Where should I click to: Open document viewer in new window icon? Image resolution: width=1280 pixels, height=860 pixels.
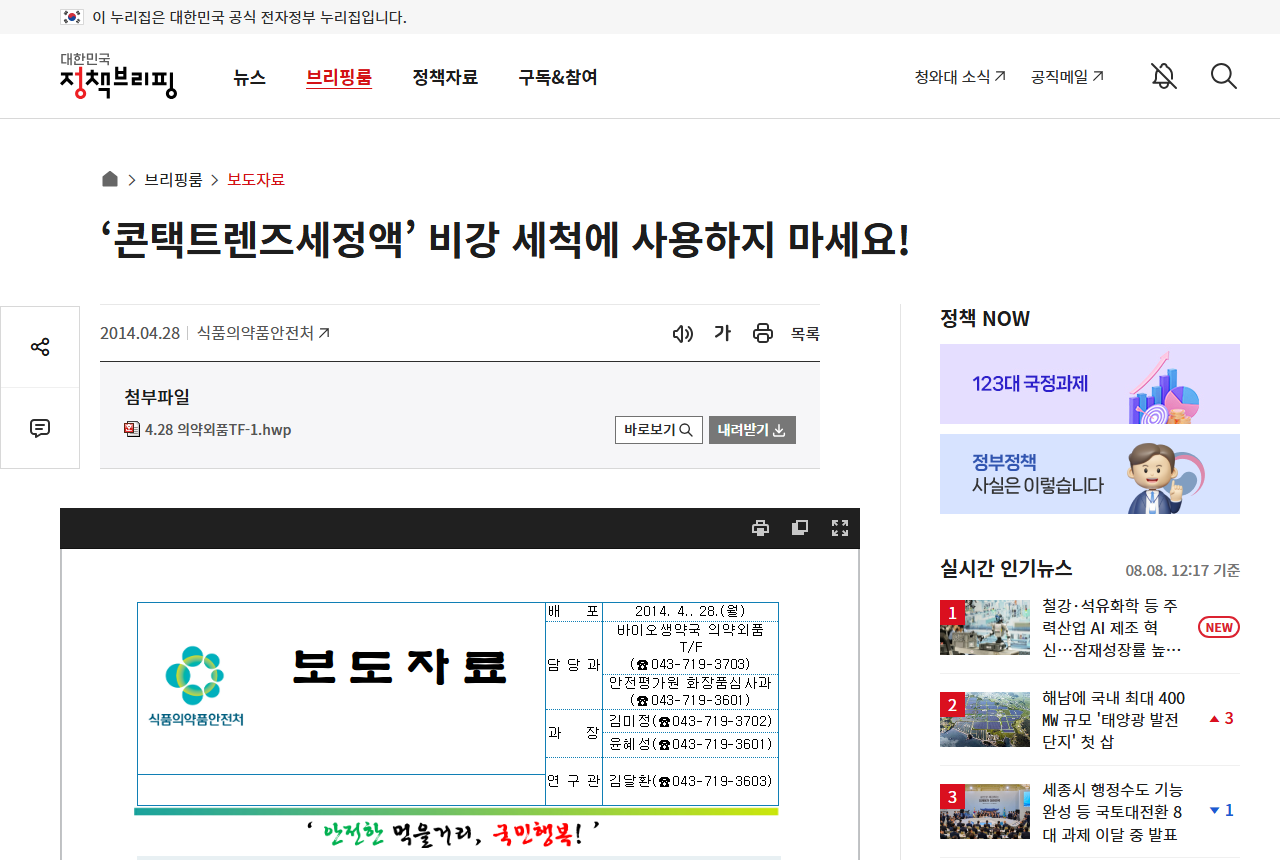click(800, 528)
